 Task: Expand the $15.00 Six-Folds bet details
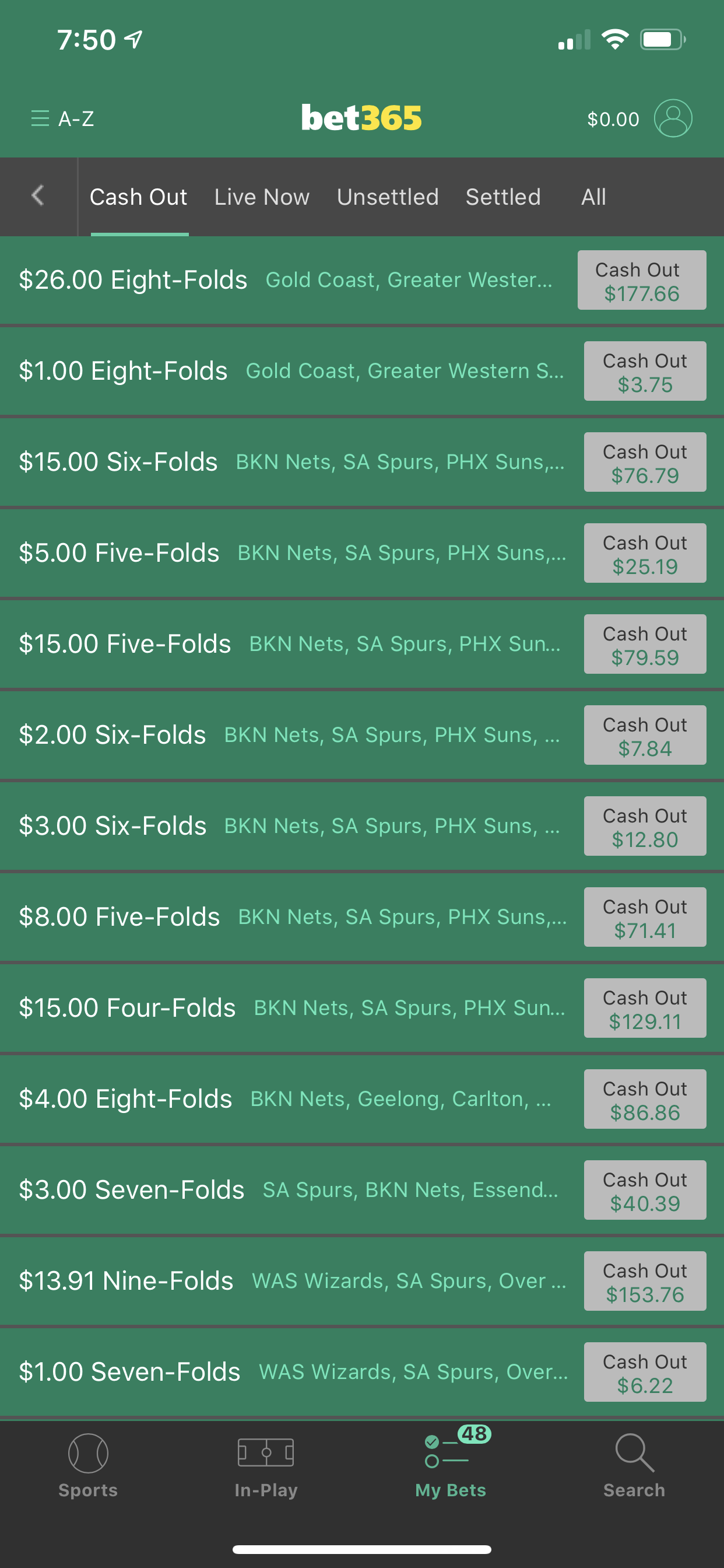point(291,462)
